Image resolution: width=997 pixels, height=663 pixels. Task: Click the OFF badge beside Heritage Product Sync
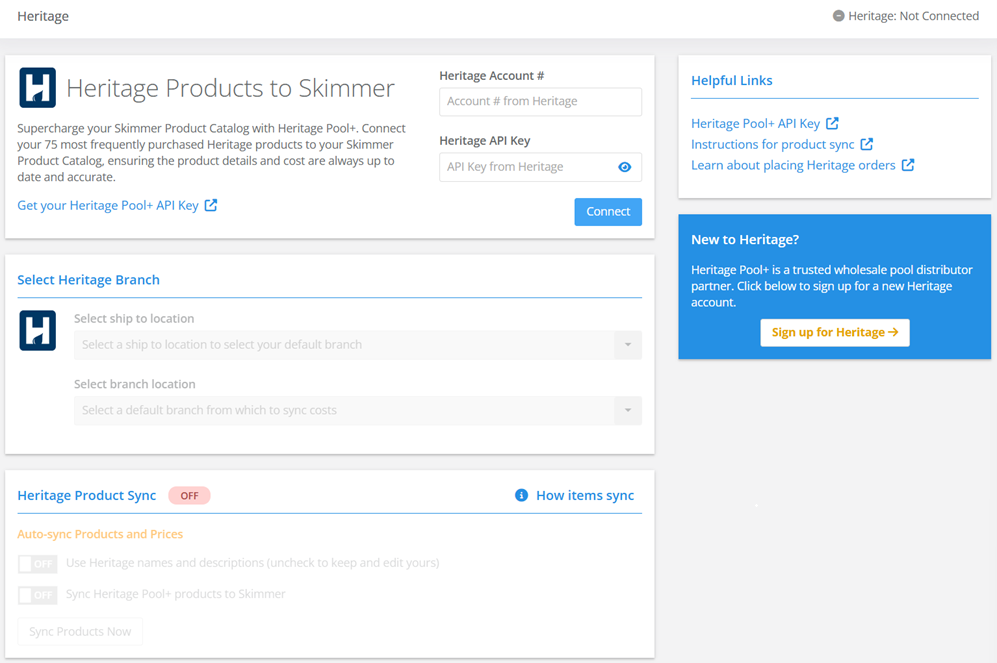(x=189, y=496)
